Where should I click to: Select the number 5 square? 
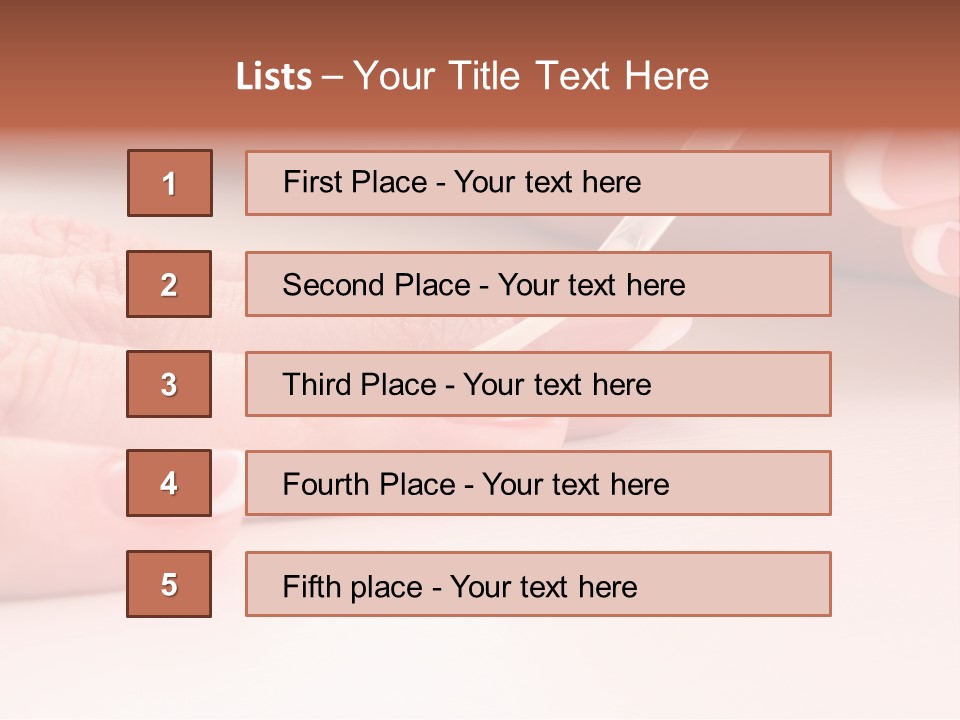[x=169, y=584]
